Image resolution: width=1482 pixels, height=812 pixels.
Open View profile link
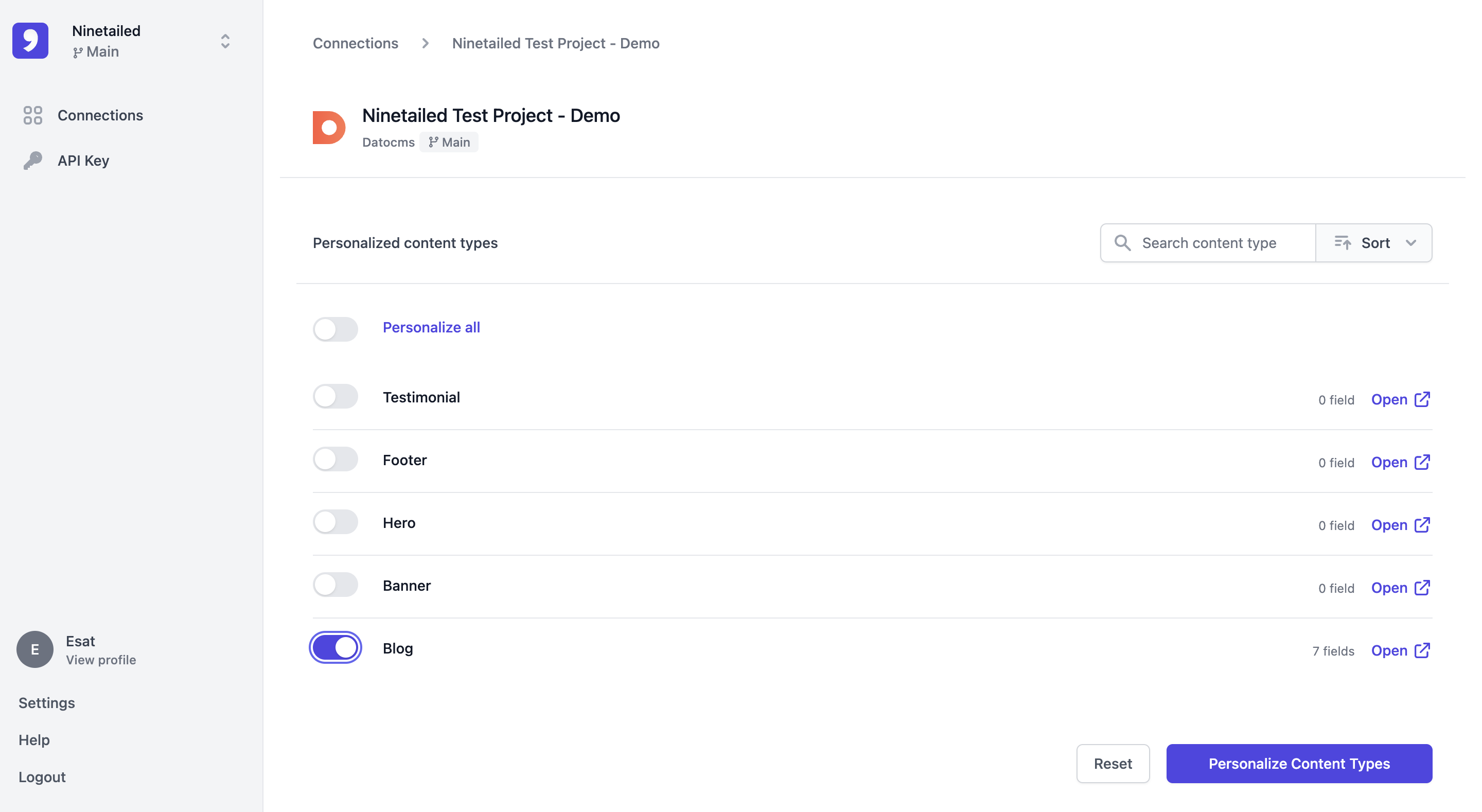pyautogui.click(x=101, y=660)
